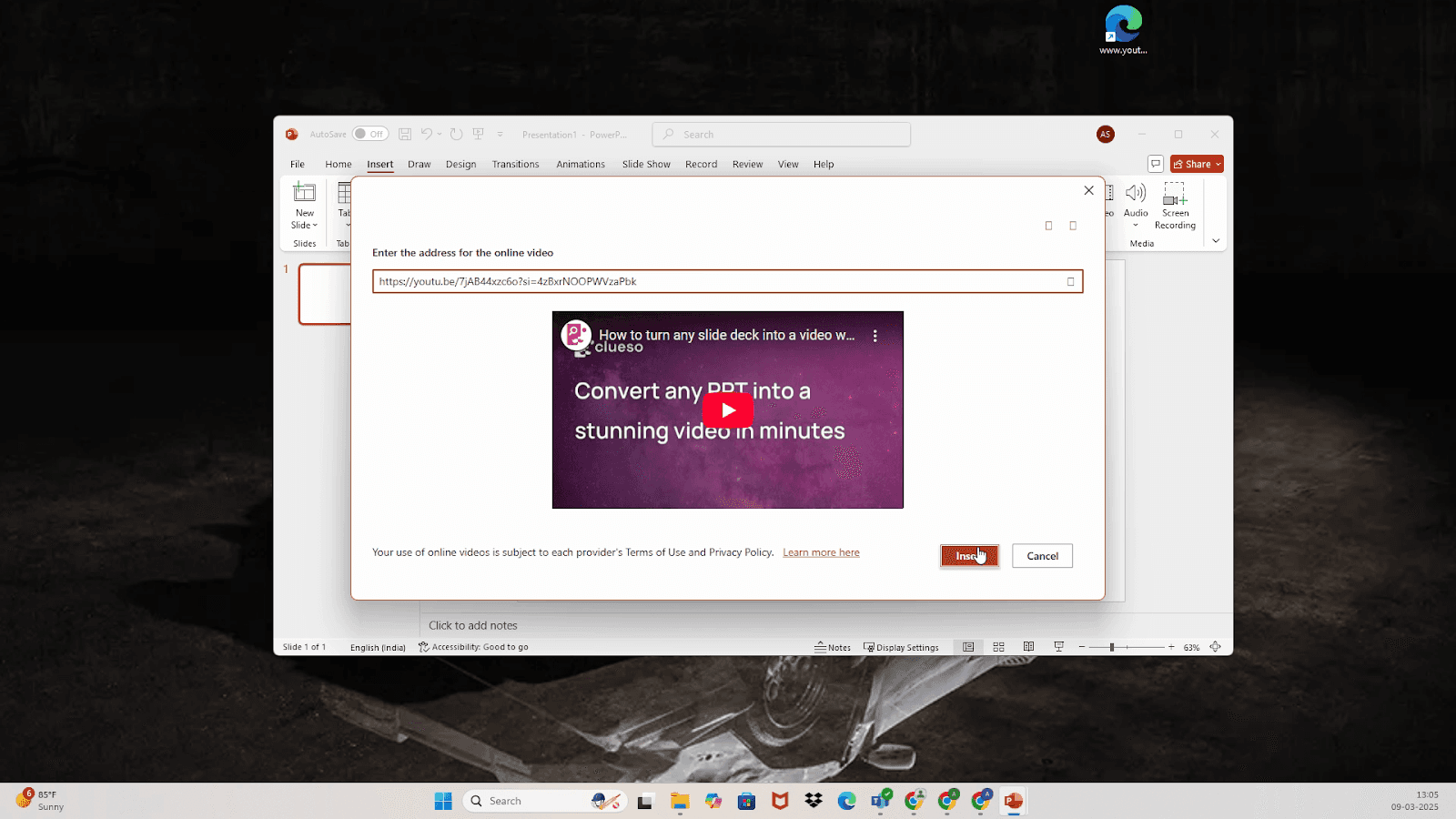
Task: Open the Transitions tab
Action: click(x=515, y=165)
